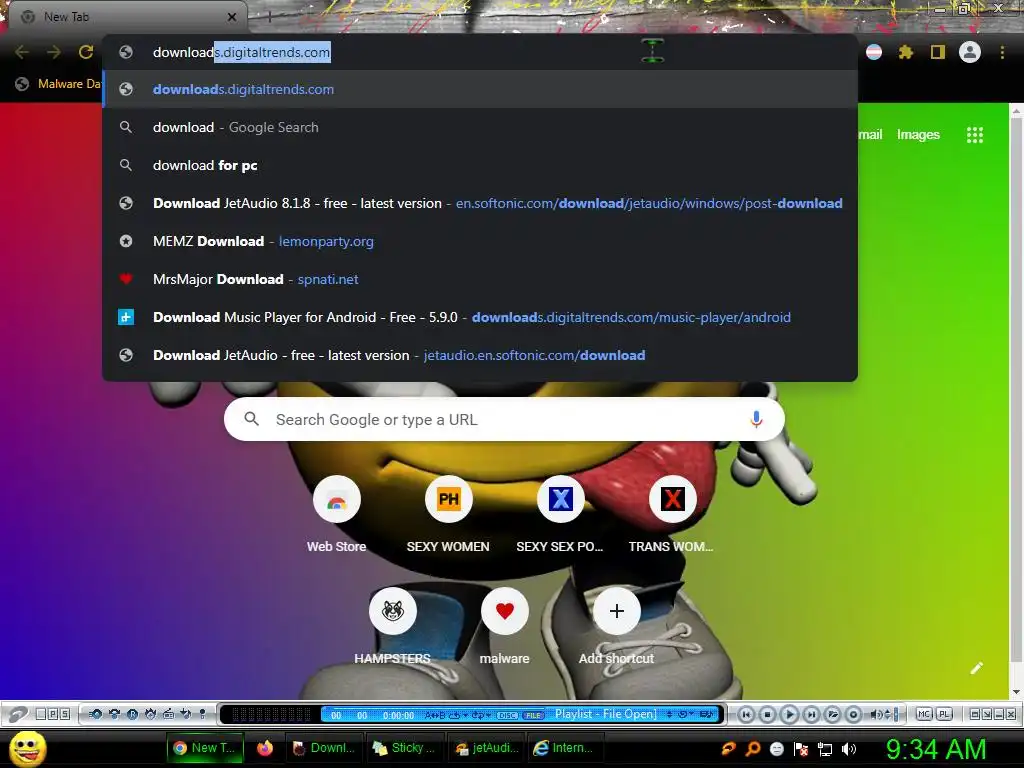Click the smiley Start button

click(27, 749)
